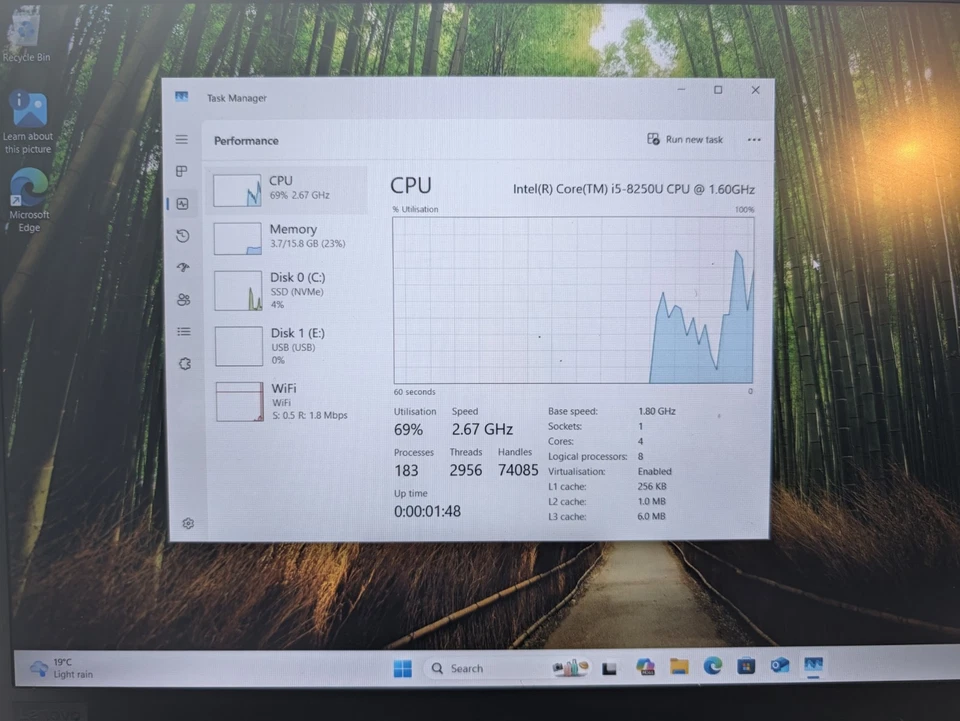Open the Users page icon
Image resolution: width=960 pixels, height=721 pixels.
(184, 299)
